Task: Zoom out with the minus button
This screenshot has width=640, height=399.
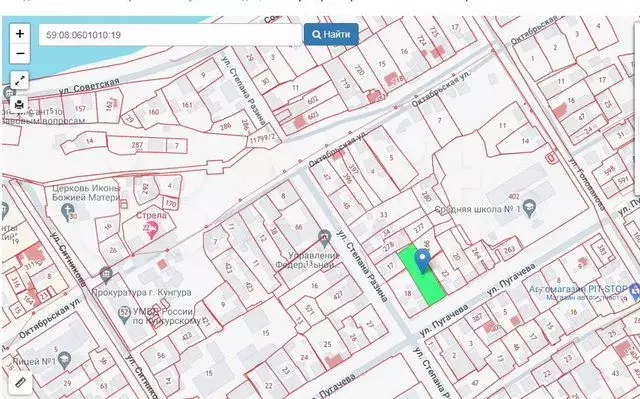Action: pos(20,53)
